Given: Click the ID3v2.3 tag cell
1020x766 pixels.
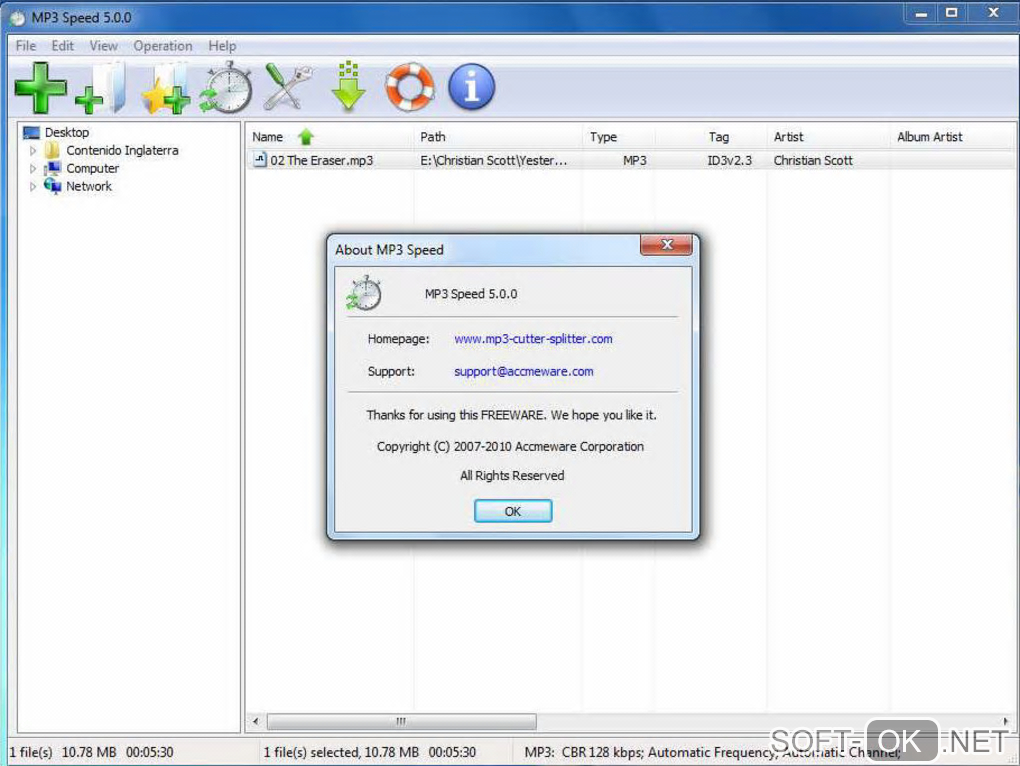Looking at the screenshot, I should (x=729, y=160).
